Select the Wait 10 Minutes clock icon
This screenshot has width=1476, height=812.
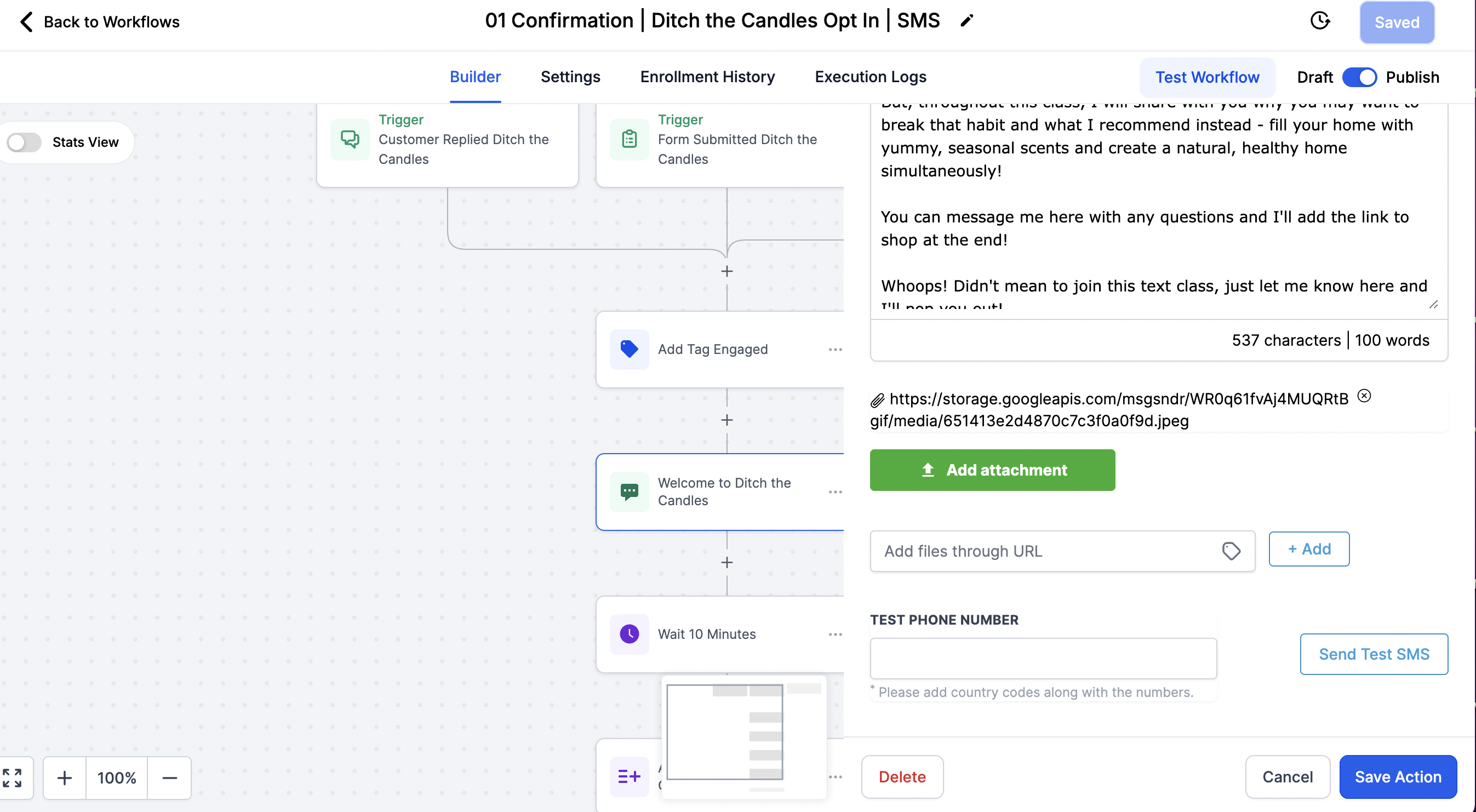pyautogui.click(x=629, y=634)
